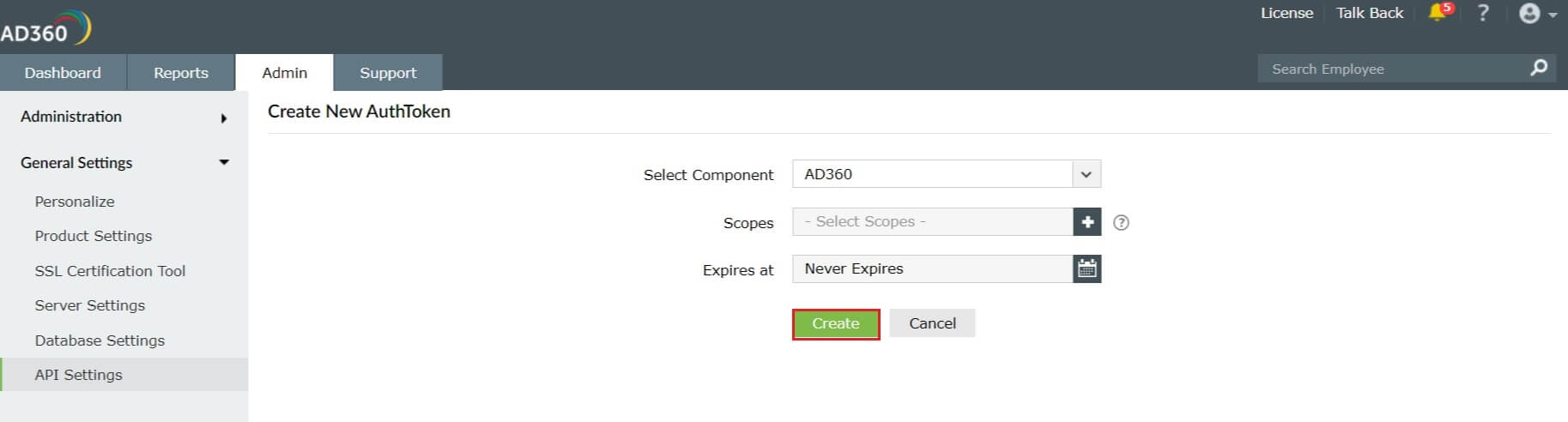Open the expiry calendar picker icon

(1087, 269)
